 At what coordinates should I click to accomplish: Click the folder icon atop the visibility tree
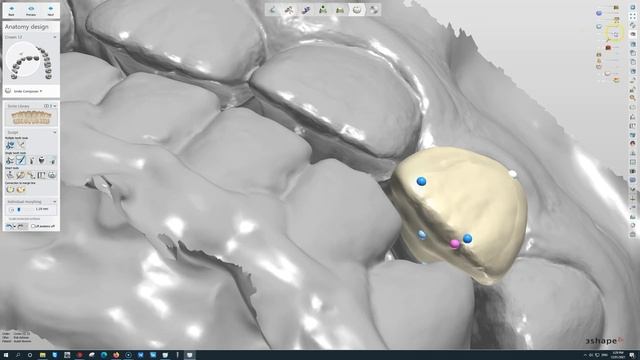(616, 7)
